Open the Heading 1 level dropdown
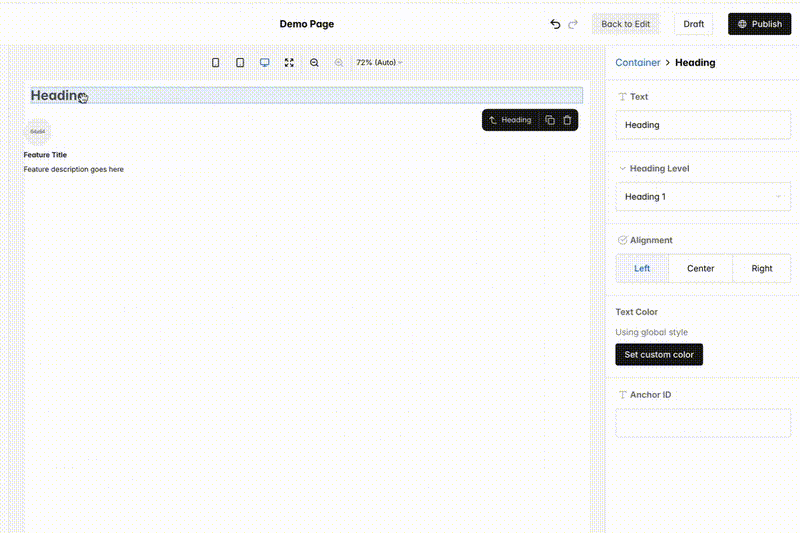The width and height of the screenshot is (800, 533). click(703, 197)
